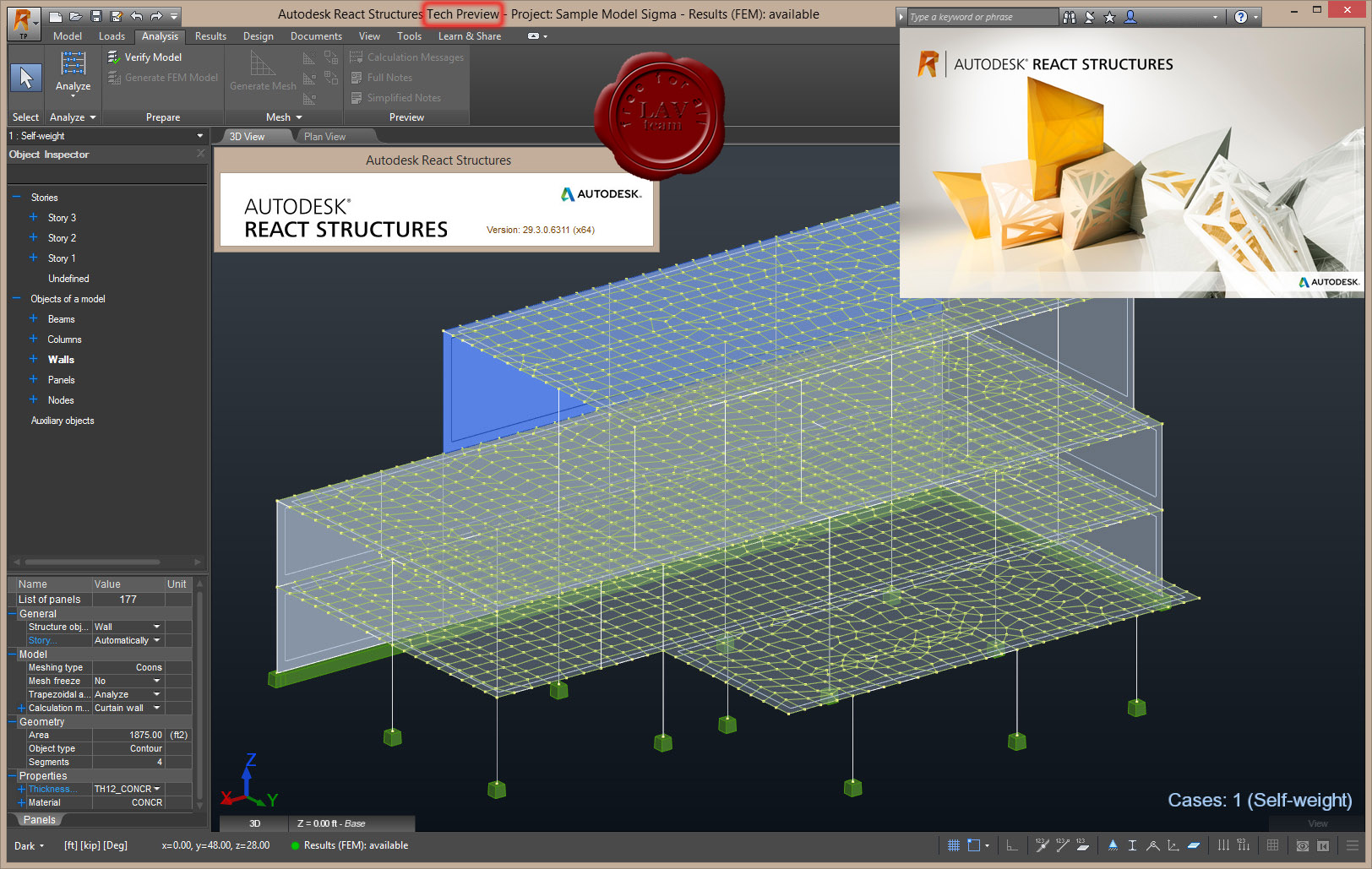
Task: Toggle panel numbers display icon
Action: (1081, 845)
